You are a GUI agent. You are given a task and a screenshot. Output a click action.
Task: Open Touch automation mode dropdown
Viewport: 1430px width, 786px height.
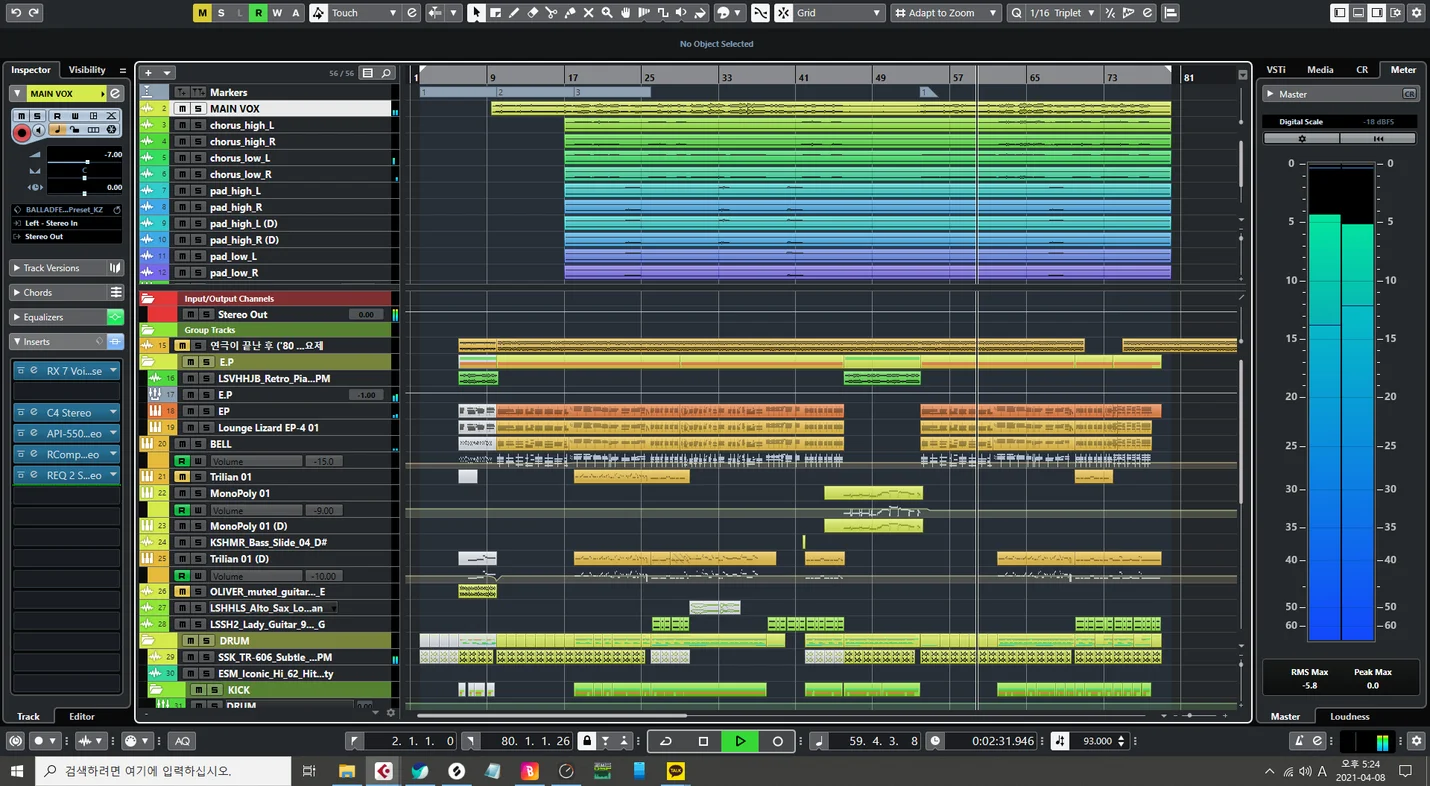point(365,13)
